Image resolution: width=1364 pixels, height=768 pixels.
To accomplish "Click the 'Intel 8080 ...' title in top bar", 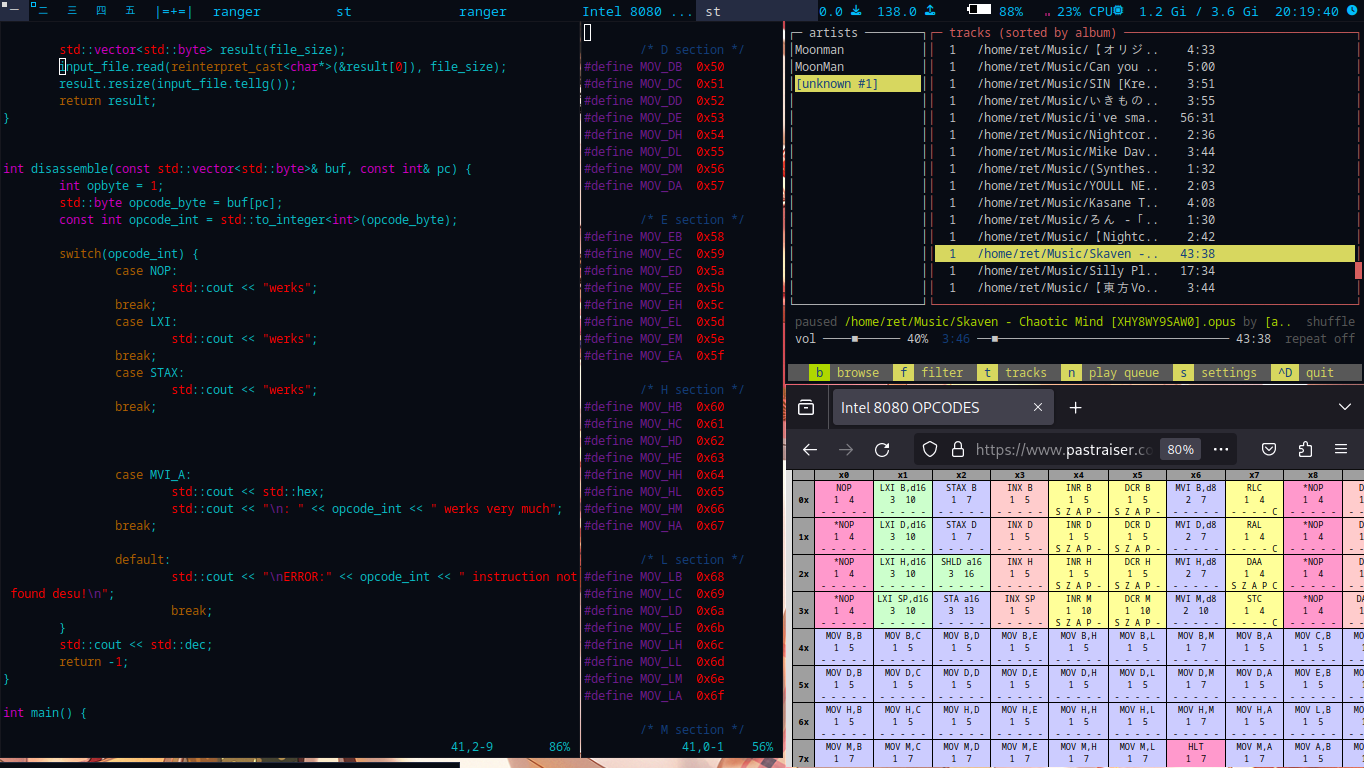I will point(637,12).
